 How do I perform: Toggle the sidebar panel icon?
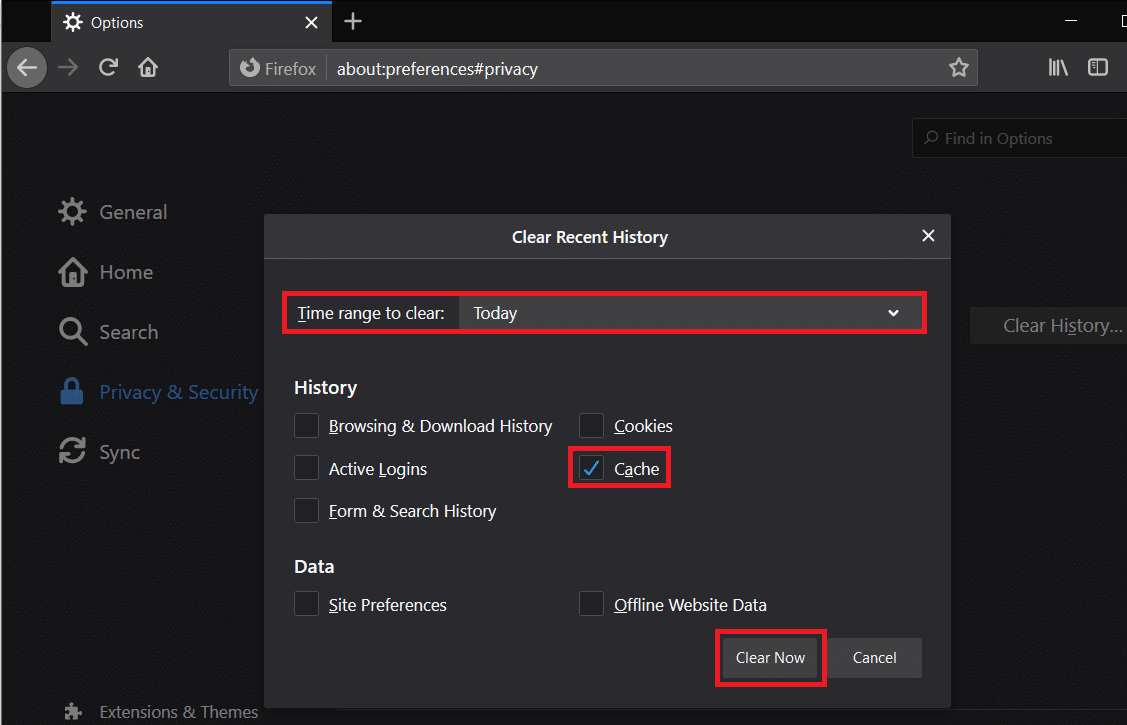pyautogui.click(x=1098, y=67)
